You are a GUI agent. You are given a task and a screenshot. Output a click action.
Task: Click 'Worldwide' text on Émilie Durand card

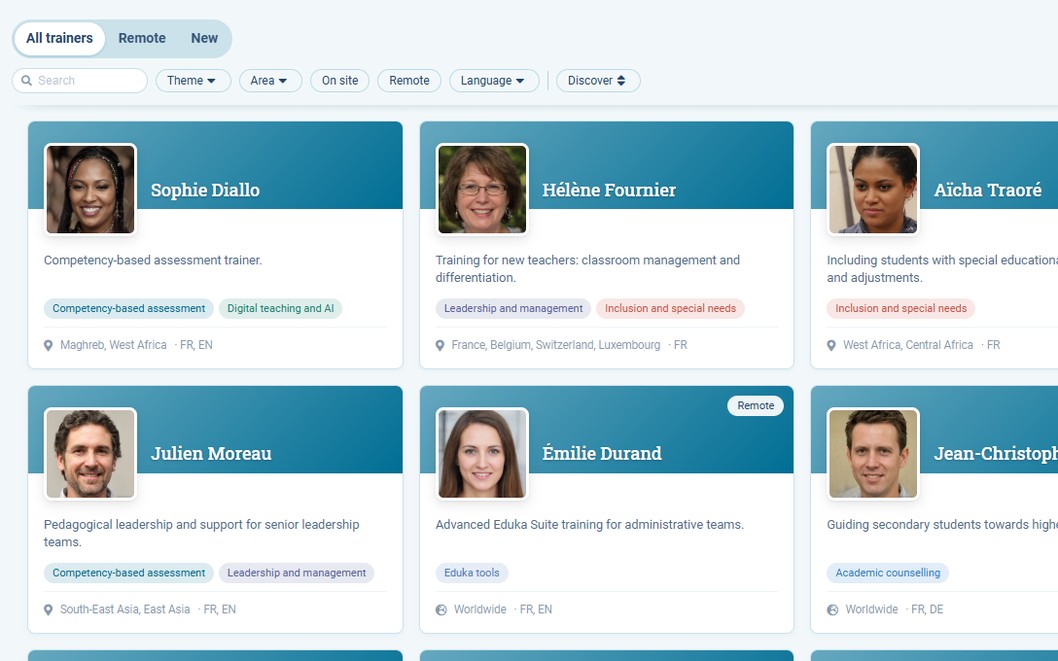click(480, 609)
